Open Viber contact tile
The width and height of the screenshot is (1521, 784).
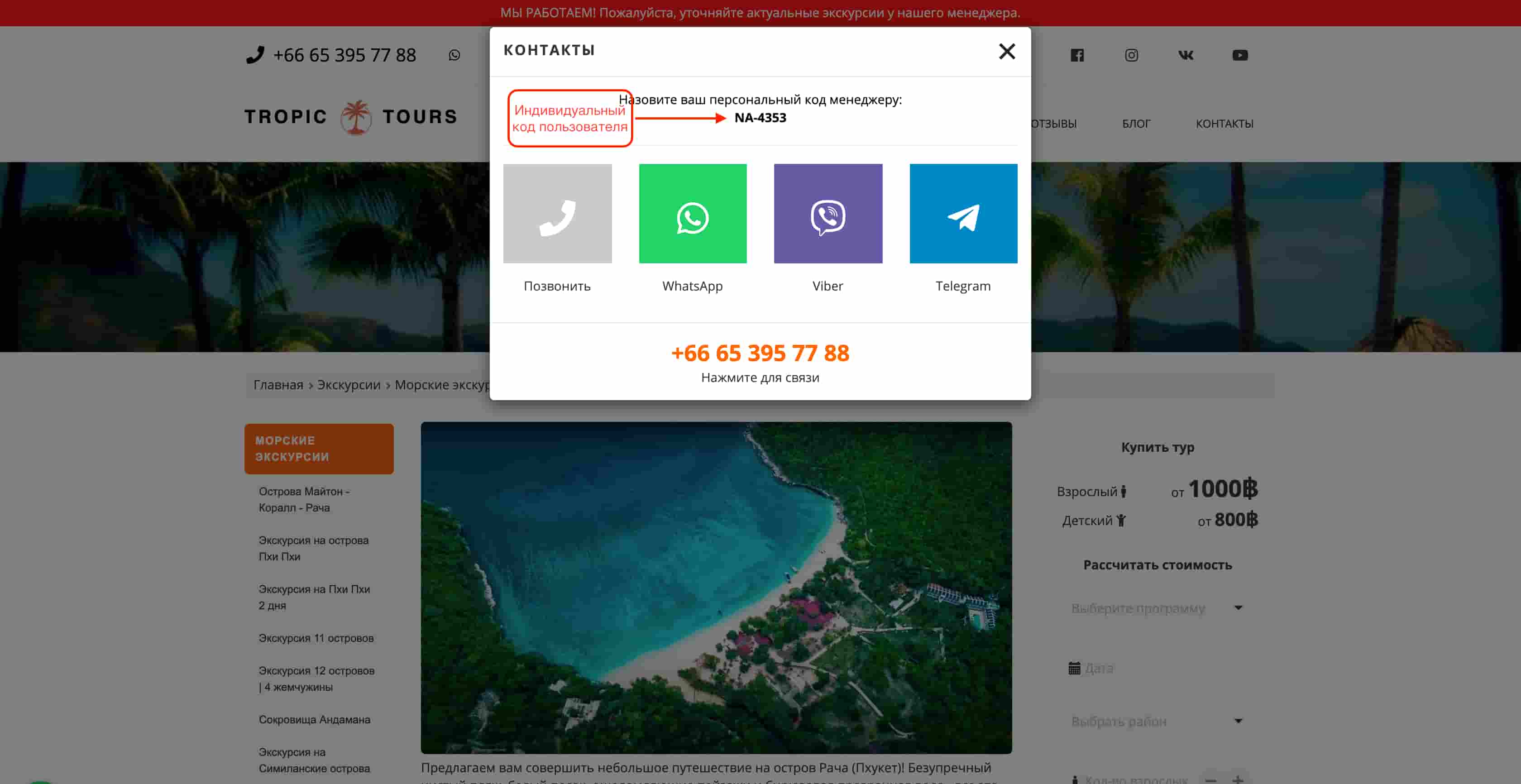pyautogui.click(x=828, y=214)
